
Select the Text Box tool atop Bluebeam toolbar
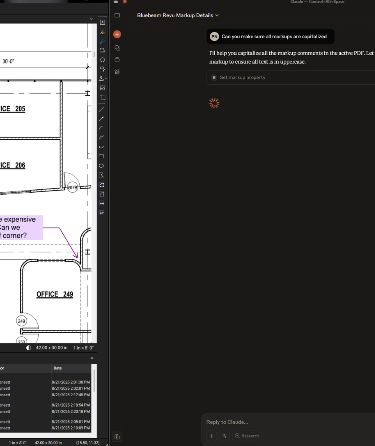(102, 22)
